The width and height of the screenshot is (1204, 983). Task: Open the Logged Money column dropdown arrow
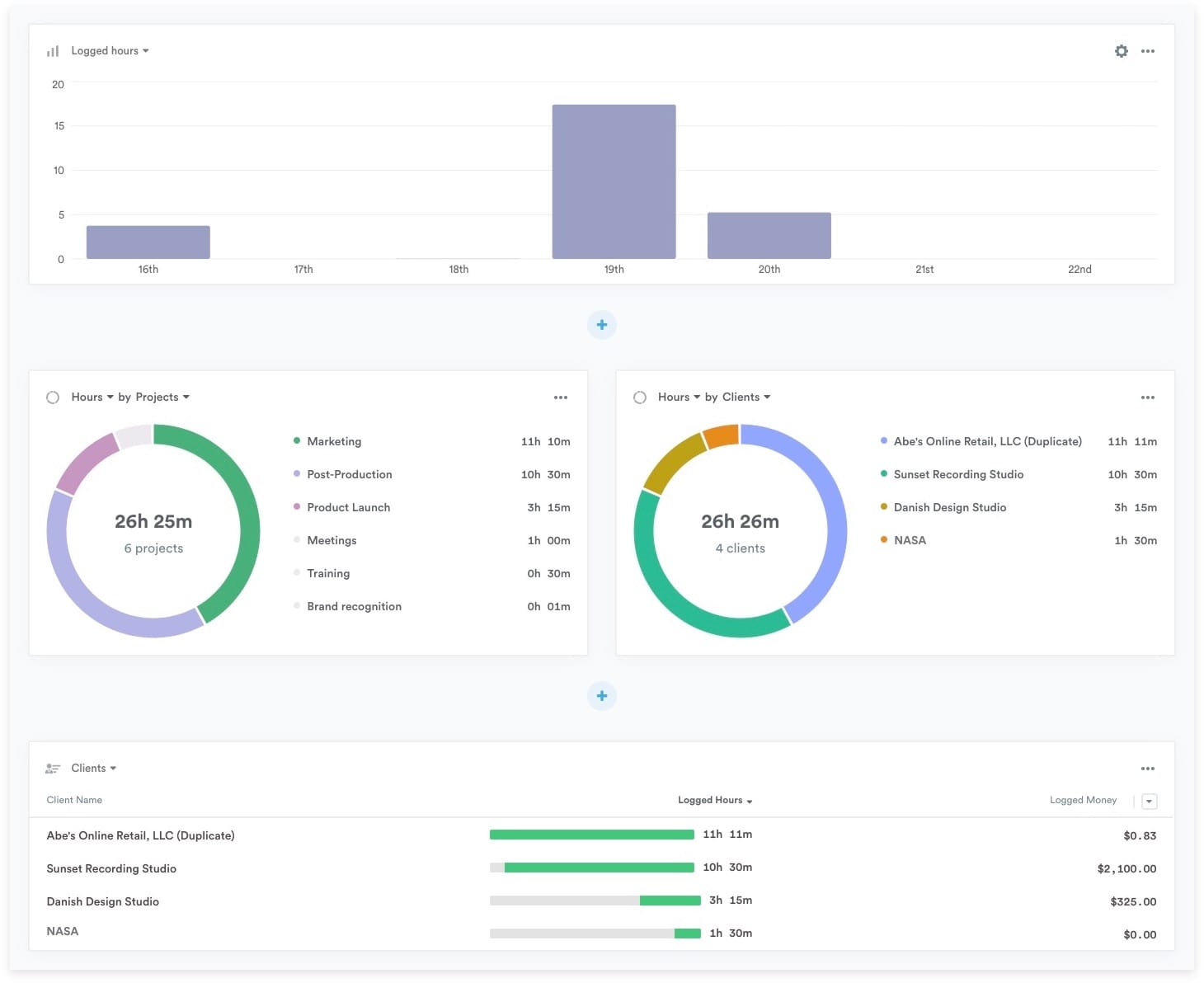point(1149,802)
